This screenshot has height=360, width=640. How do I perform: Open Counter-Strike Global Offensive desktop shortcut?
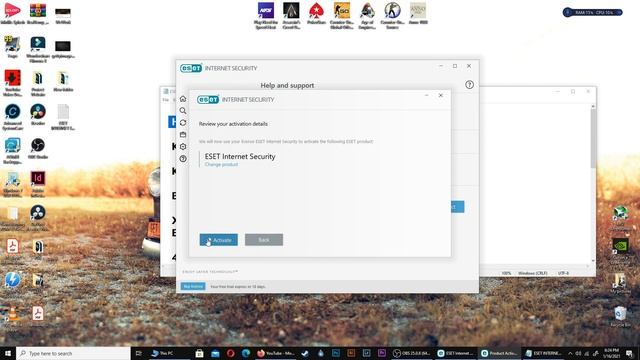tap(342, 16)
